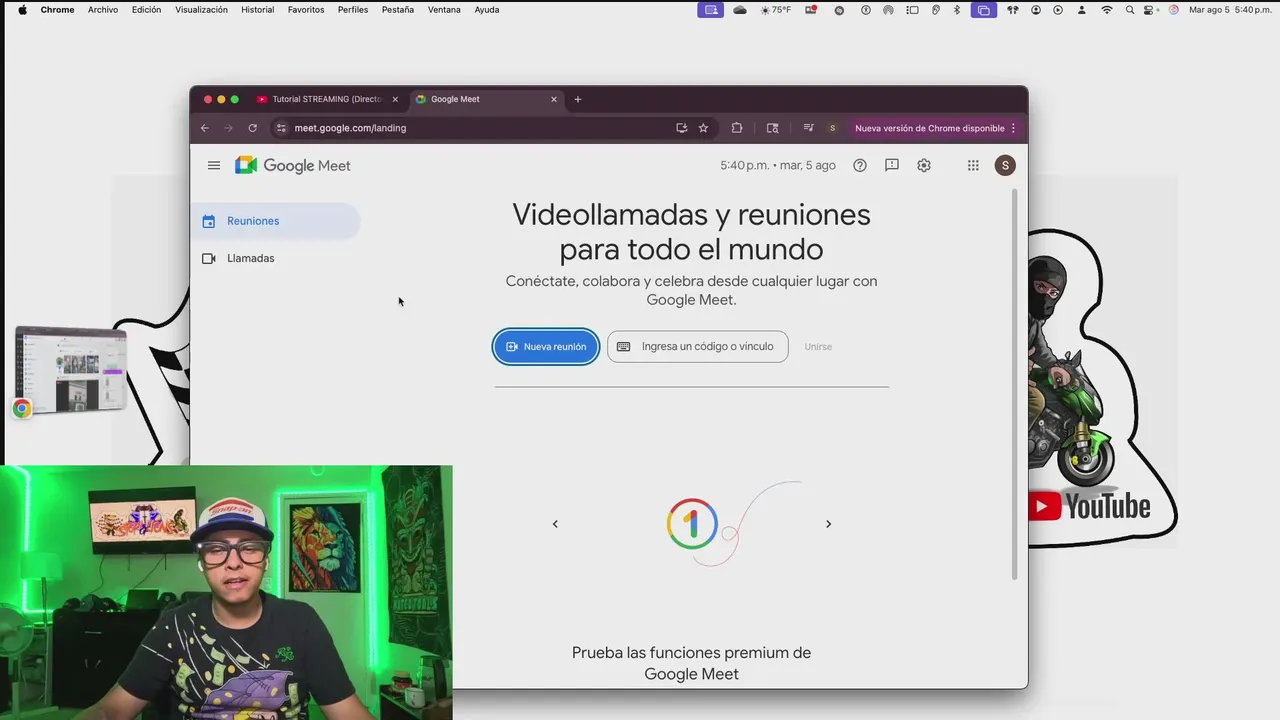Install app icon in address bar
This screenshot has height=720, width=1280.
(682, 128)
